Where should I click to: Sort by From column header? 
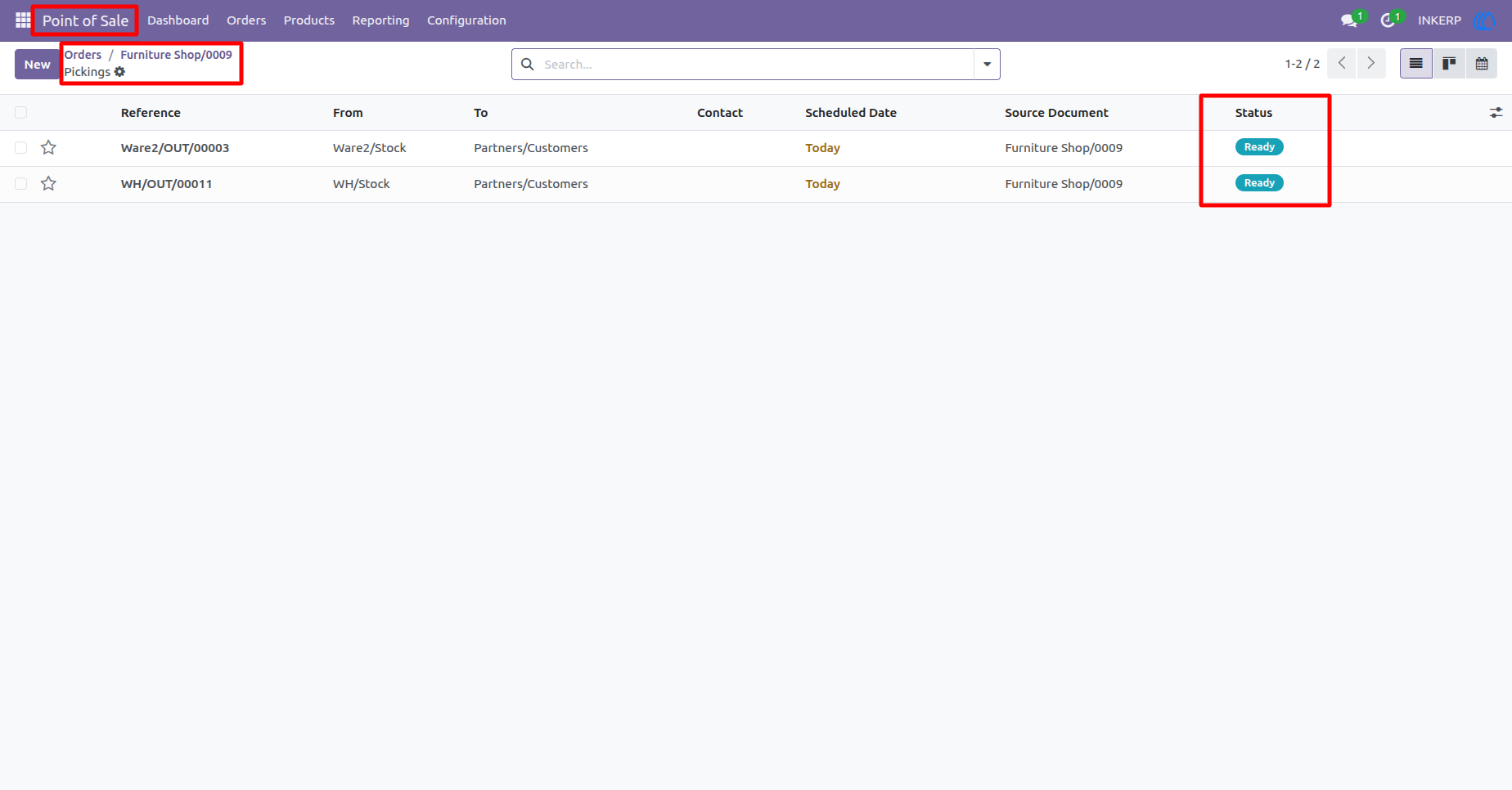(348, 113)
